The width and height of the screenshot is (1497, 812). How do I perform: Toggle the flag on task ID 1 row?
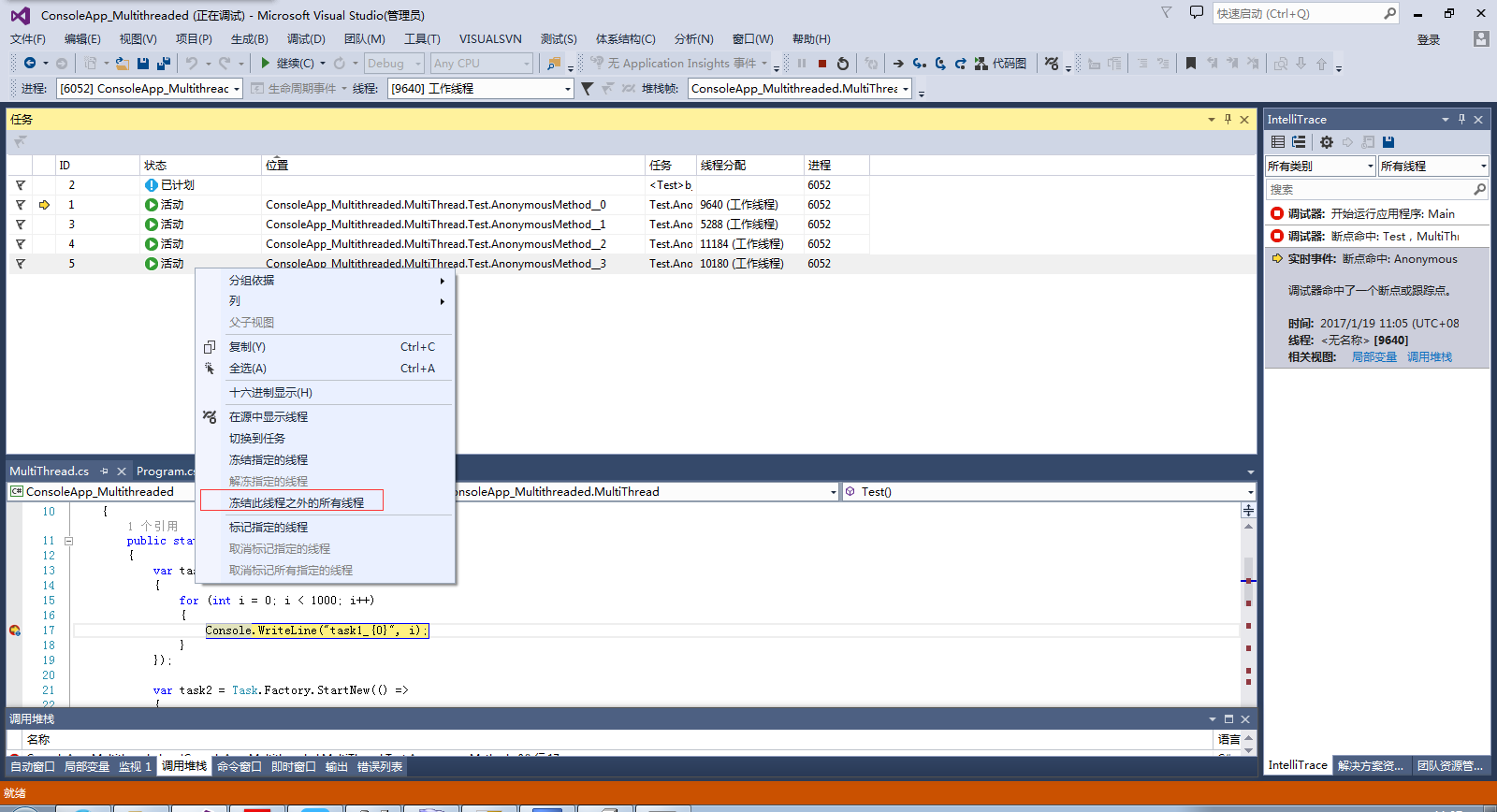point(20,205)
